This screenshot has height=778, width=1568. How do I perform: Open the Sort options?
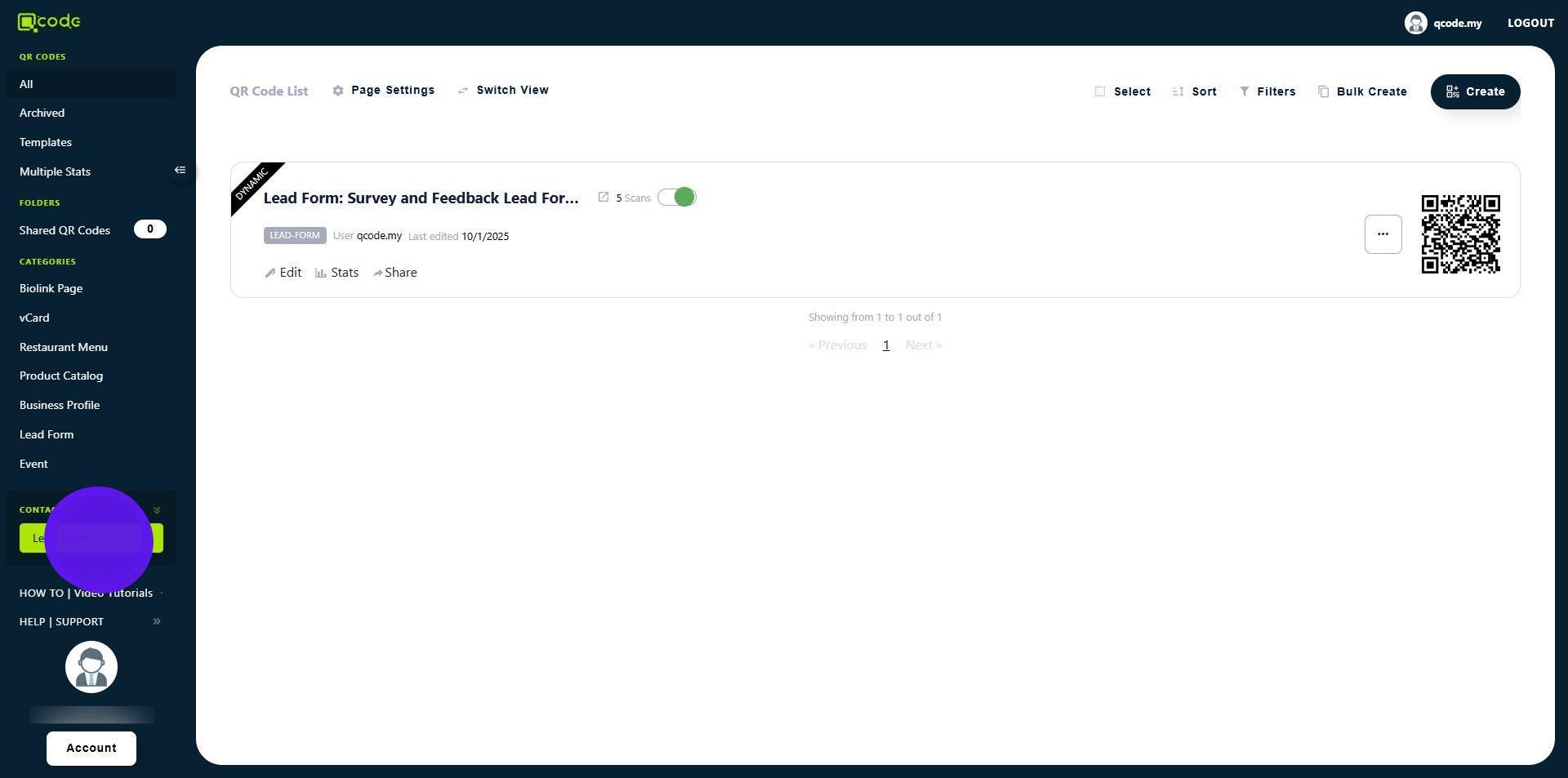click(1194, 91)
